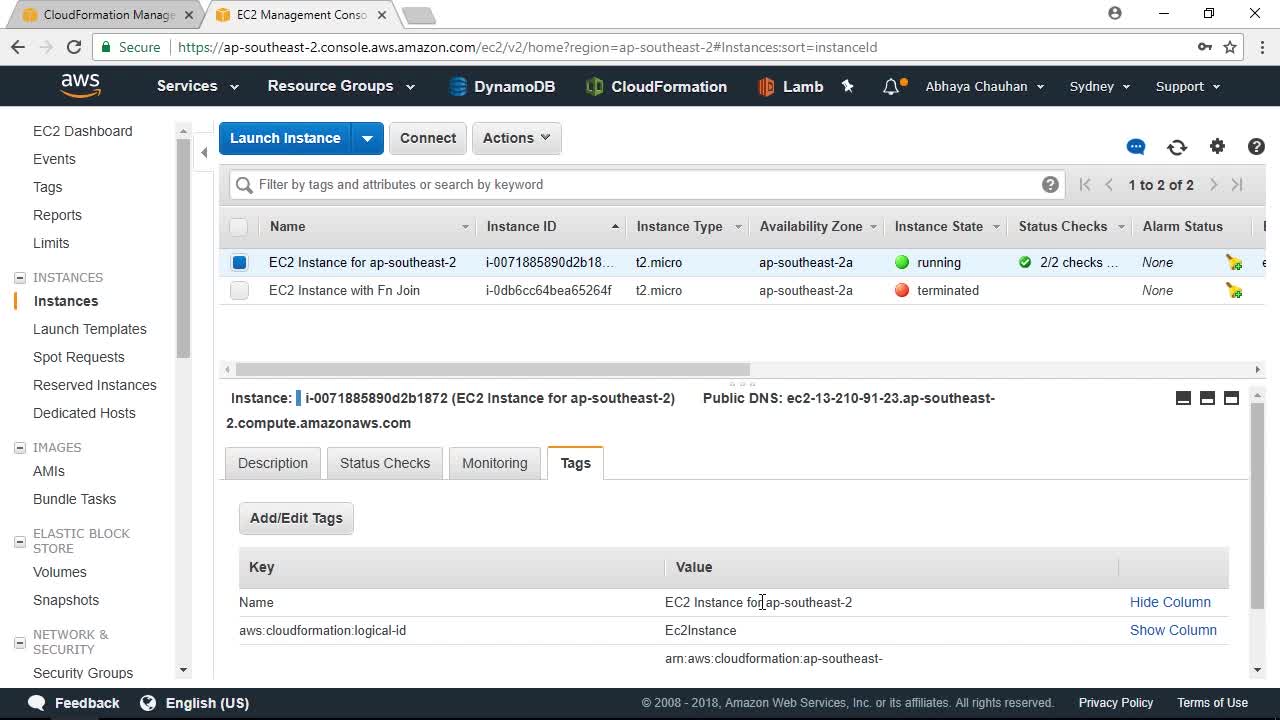Click the Add/Edit Tags button
1280x720 pixels.
tap(296, 518)
